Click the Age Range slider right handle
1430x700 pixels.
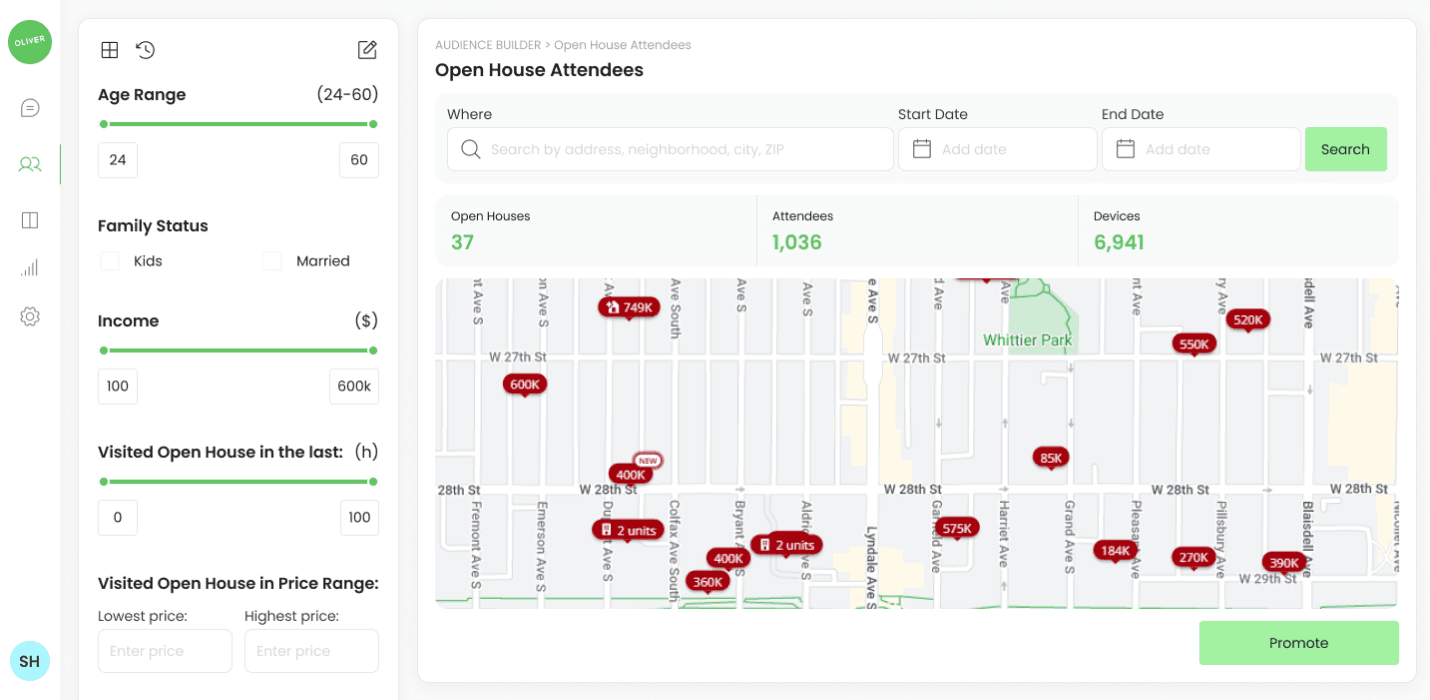click(373, 124)
